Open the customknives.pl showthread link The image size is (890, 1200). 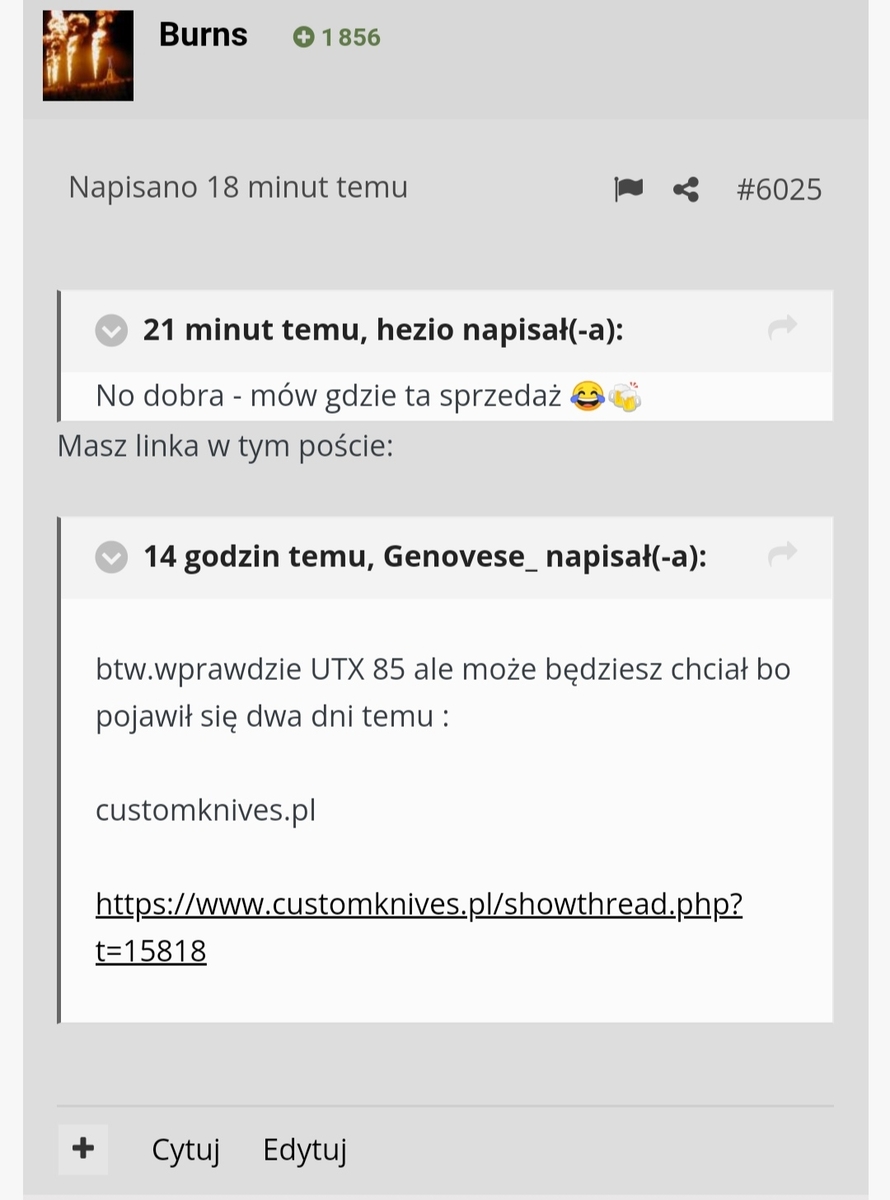pos(418,905)
